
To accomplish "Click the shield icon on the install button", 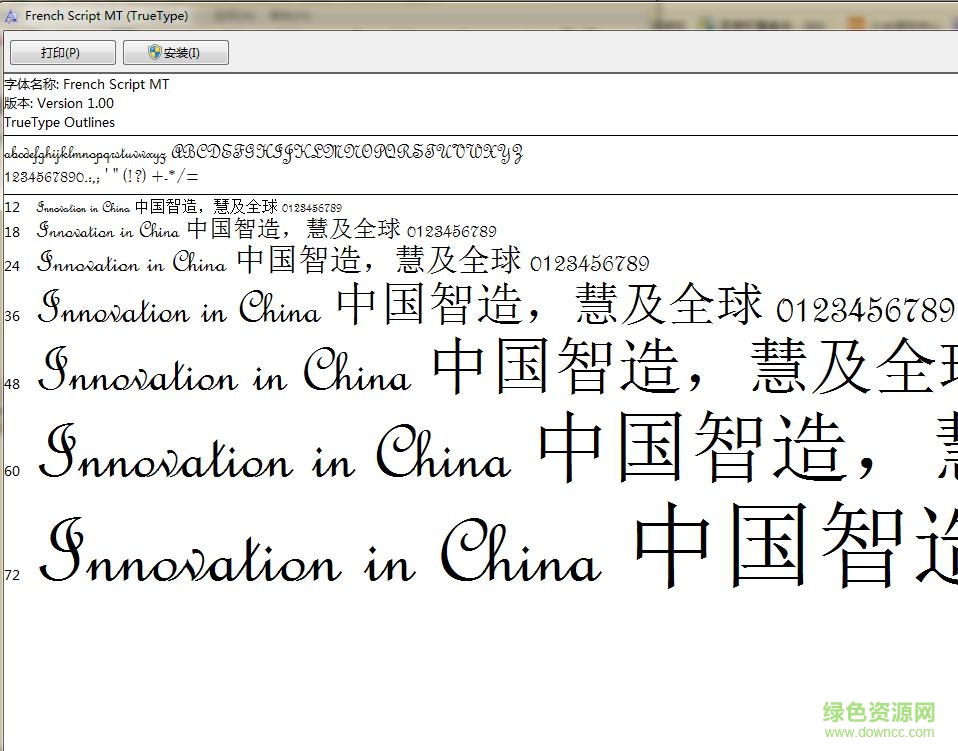I will point(155,53).
